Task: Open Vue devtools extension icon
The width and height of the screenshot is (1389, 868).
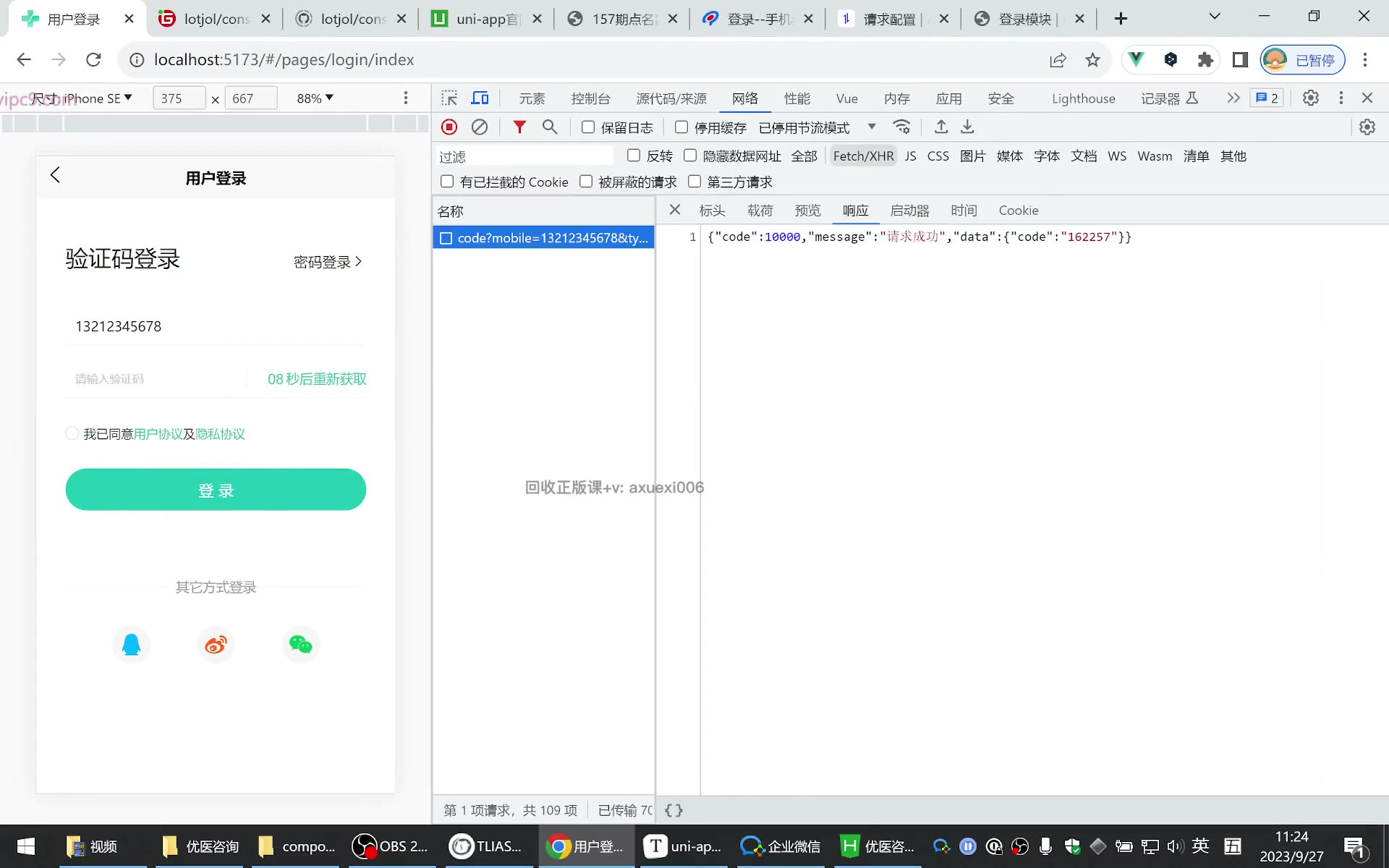Action: tap(1136, 59)
